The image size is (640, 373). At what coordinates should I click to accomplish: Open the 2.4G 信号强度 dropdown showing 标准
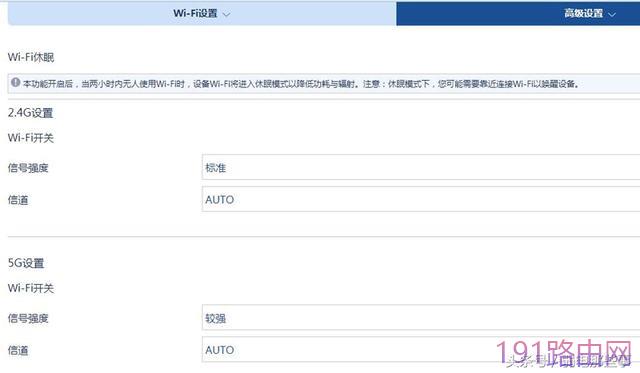pyautogui.click(x=421, y=167)
